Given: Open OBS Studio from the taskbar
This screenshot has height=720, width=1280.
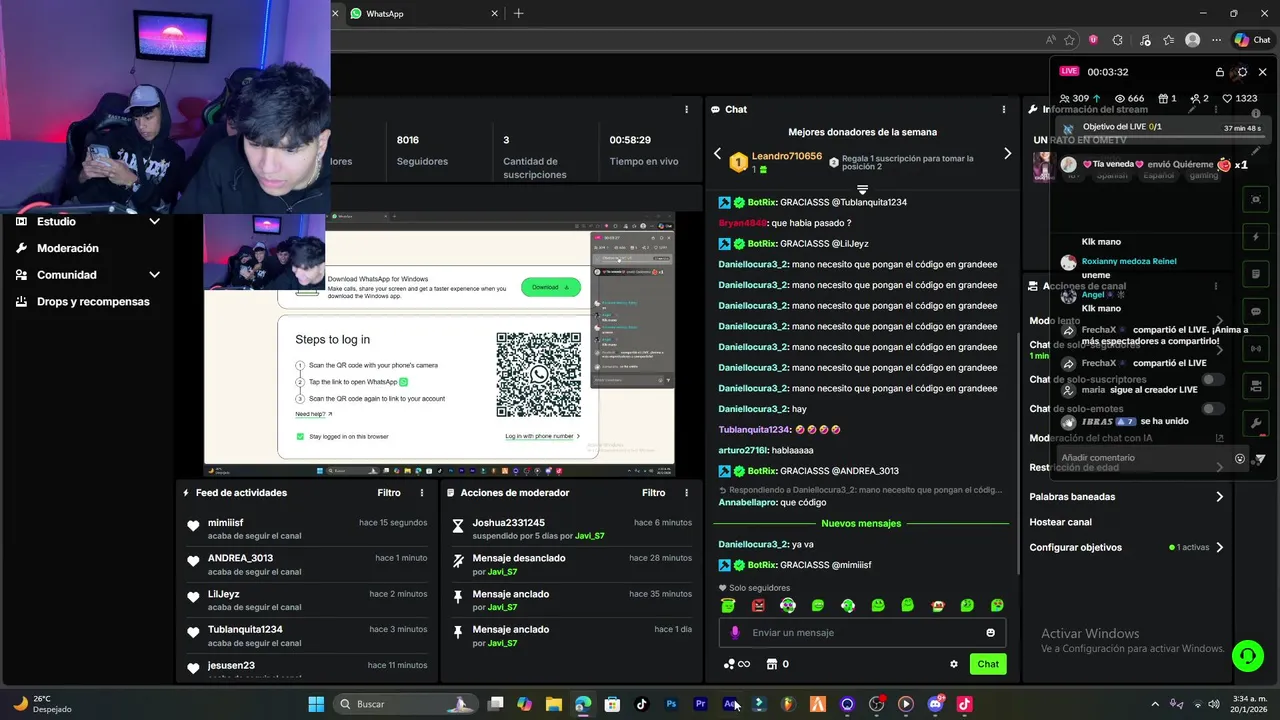Looking at the screenshot, I should coord(877,704).
